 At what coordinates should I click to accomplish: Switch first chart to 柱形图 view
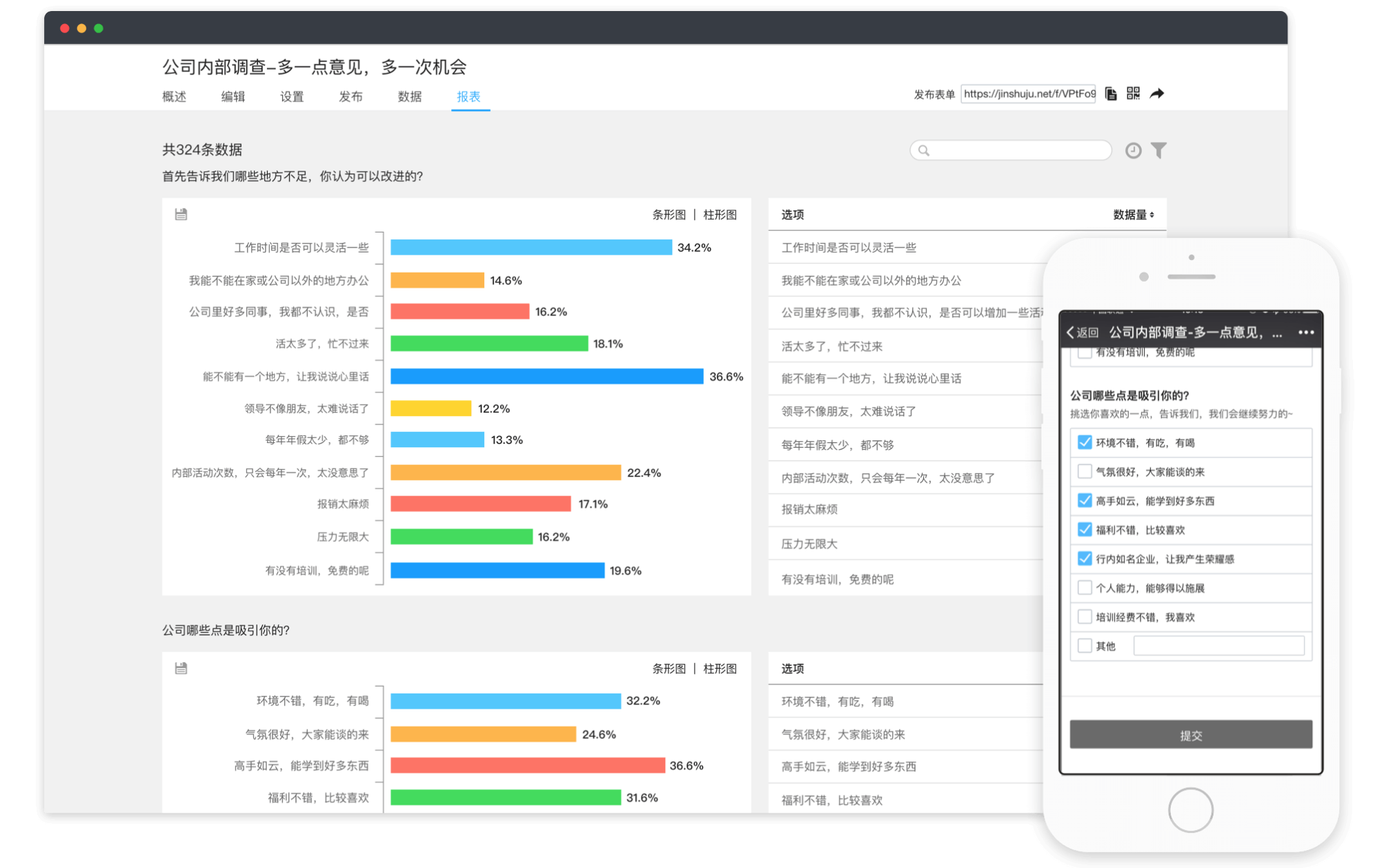click(x=720, y=215)
